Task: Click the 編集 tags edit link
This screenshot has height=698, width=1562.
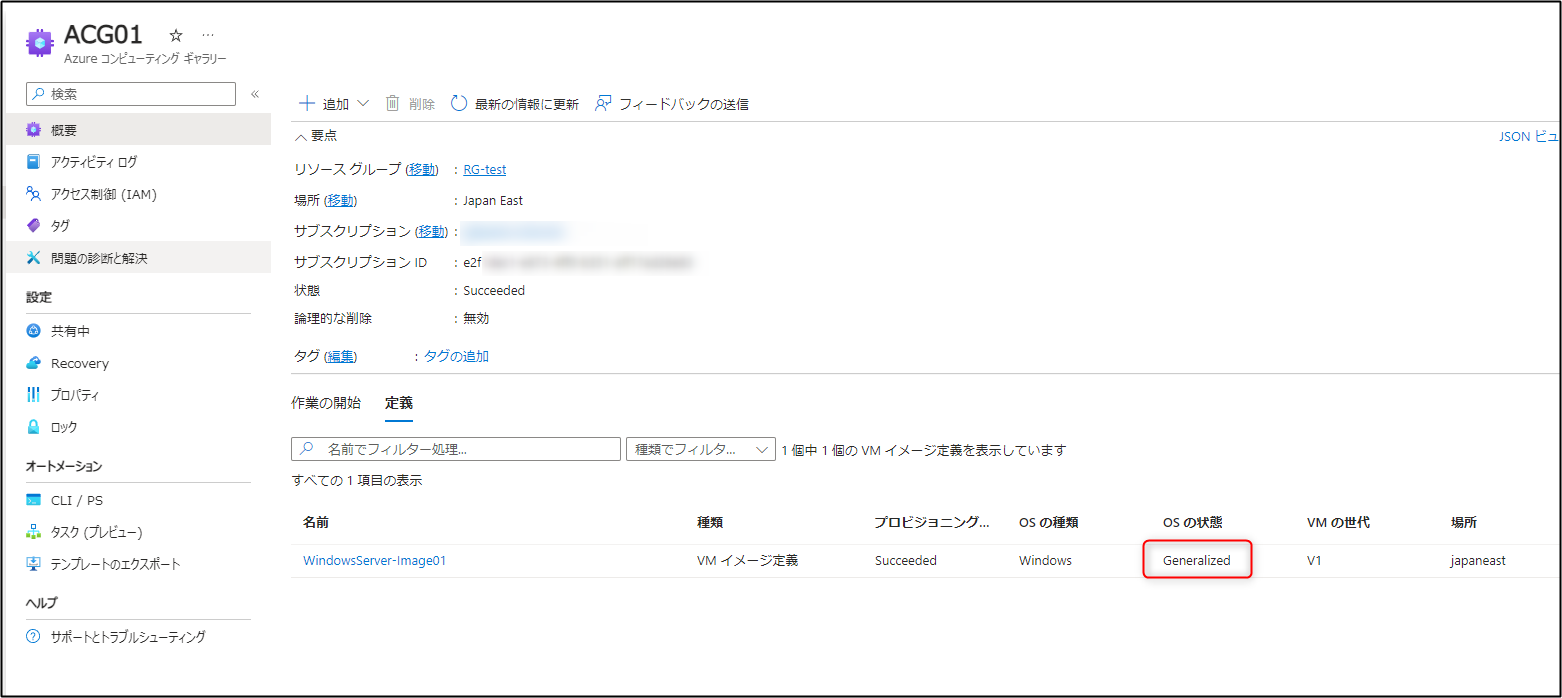Action: pos(341,356)
